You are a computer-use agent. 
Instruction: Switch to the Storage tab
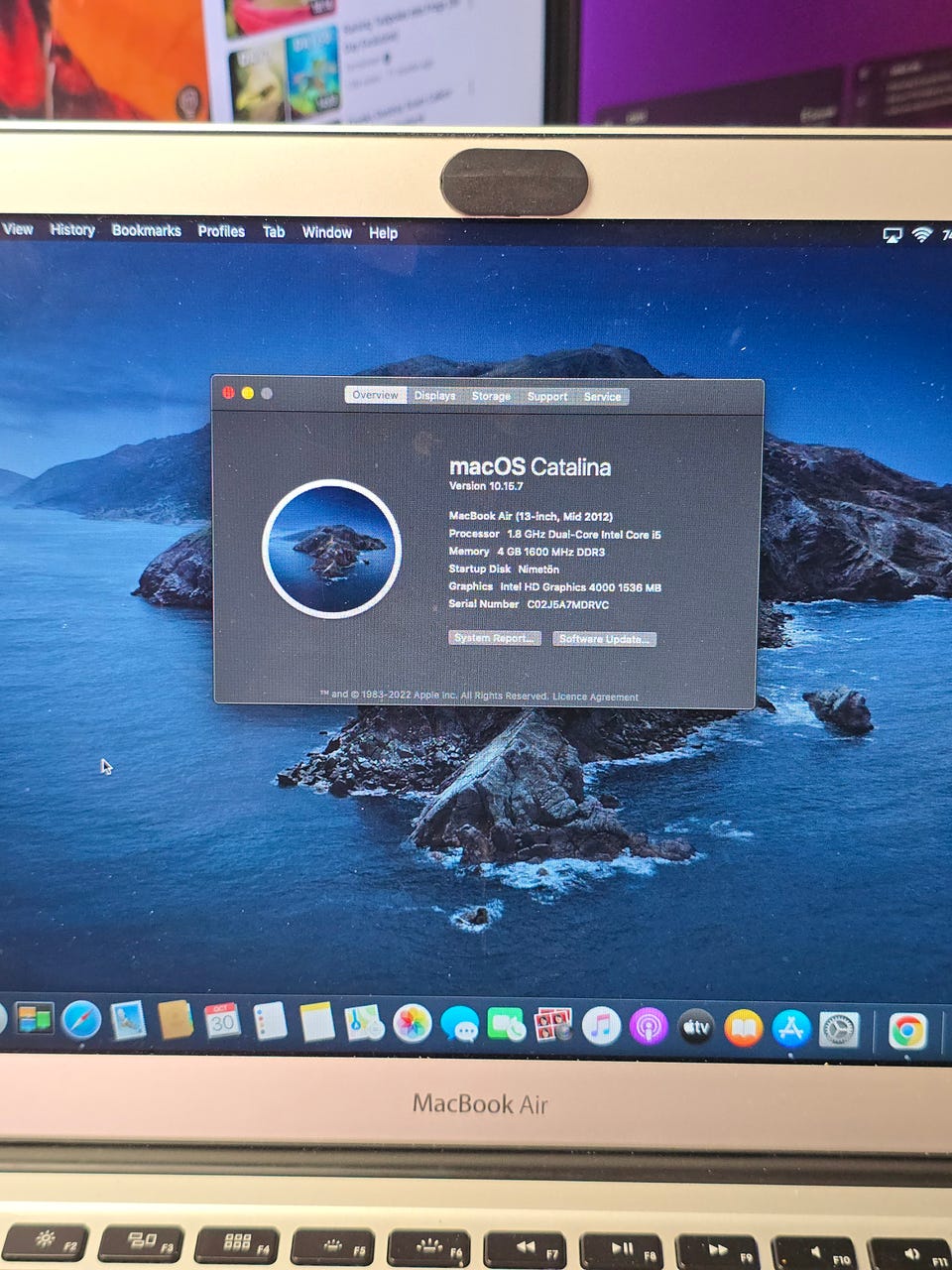click(491, 396)
